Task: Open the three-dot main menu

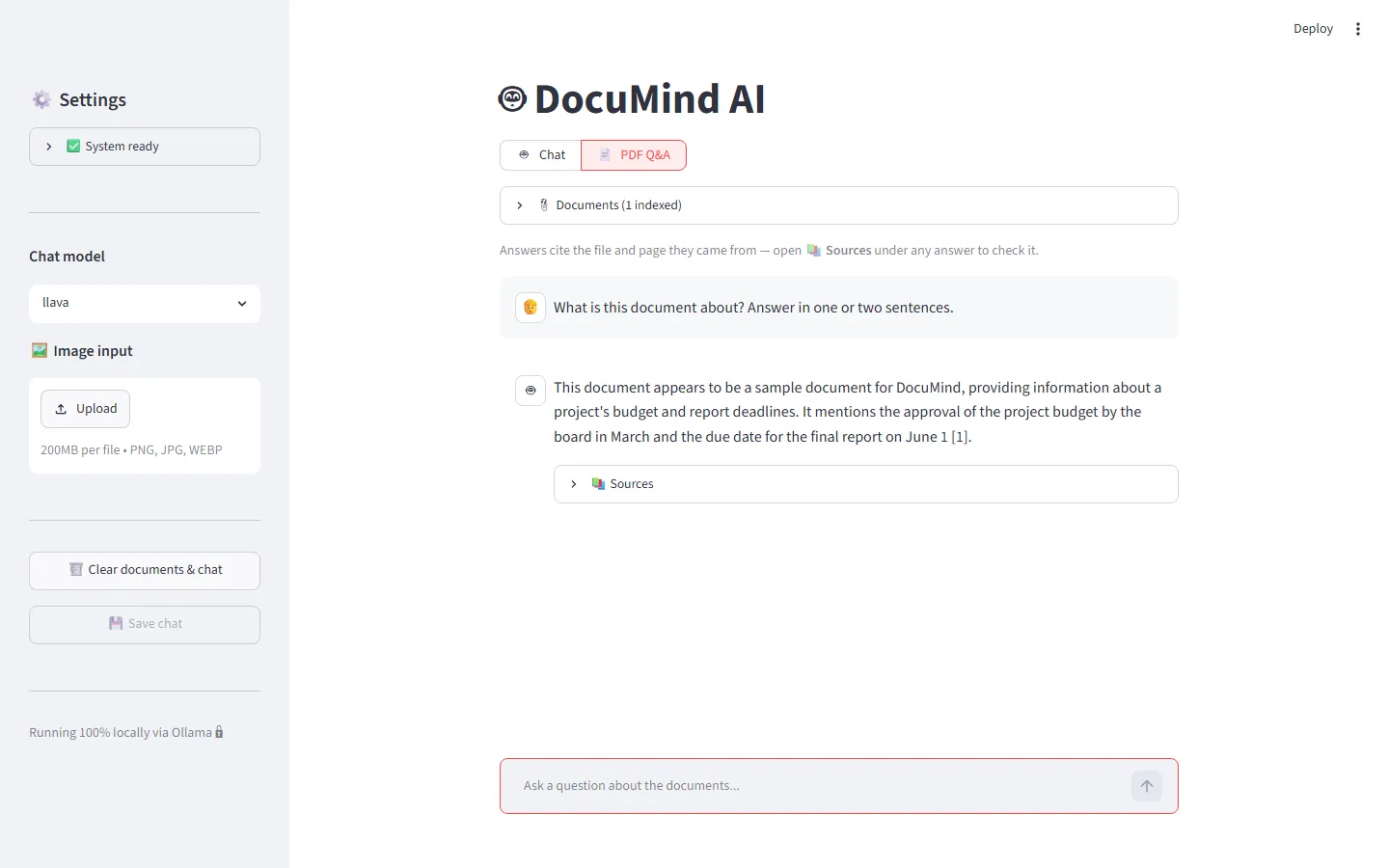Action: [x=1358, y=29]
